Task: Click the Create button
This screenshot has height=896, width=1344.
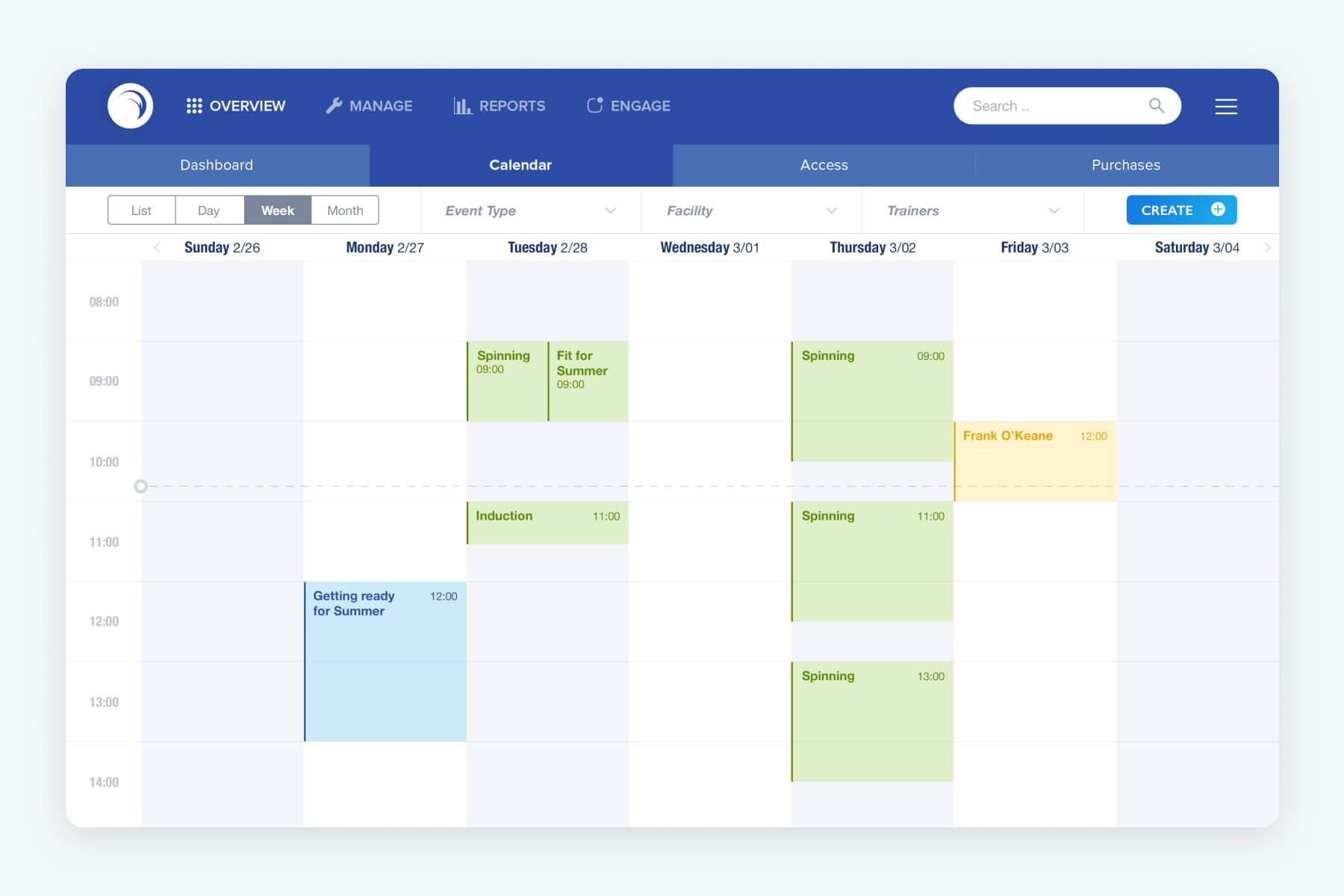Action: click(x=1181, y=210)
